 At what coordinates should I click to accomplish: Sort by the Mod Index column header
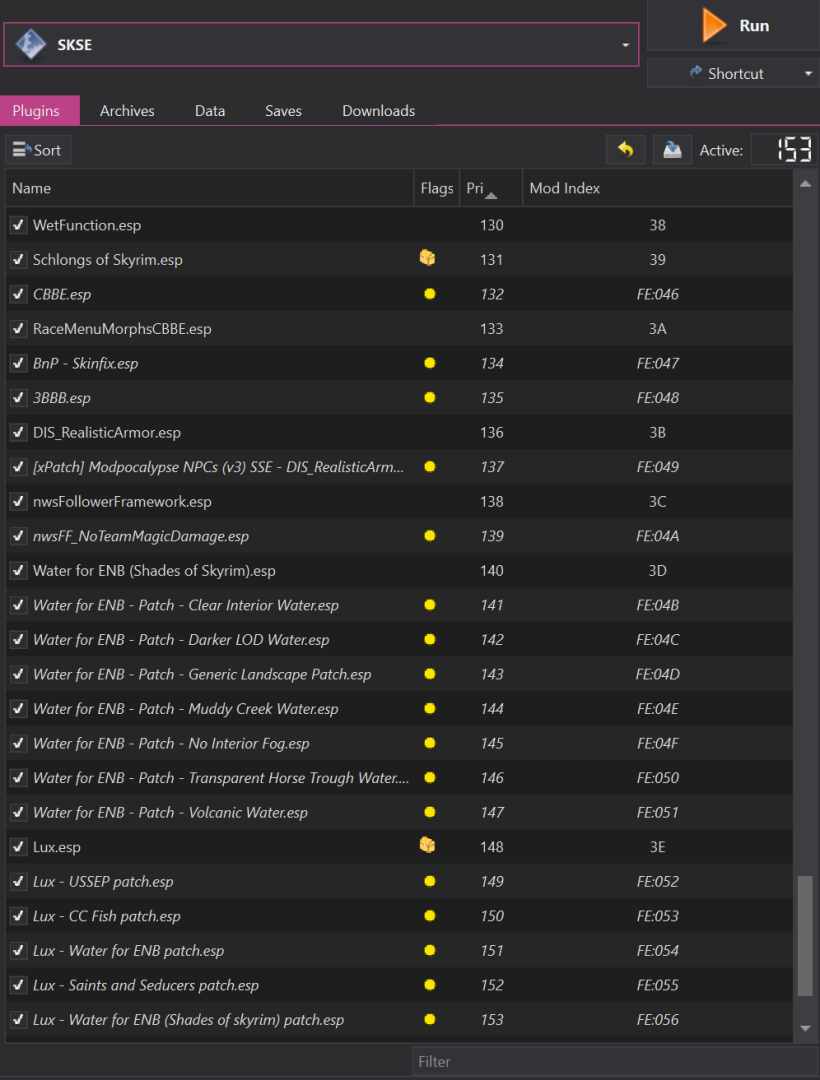[x=658, y=188]
